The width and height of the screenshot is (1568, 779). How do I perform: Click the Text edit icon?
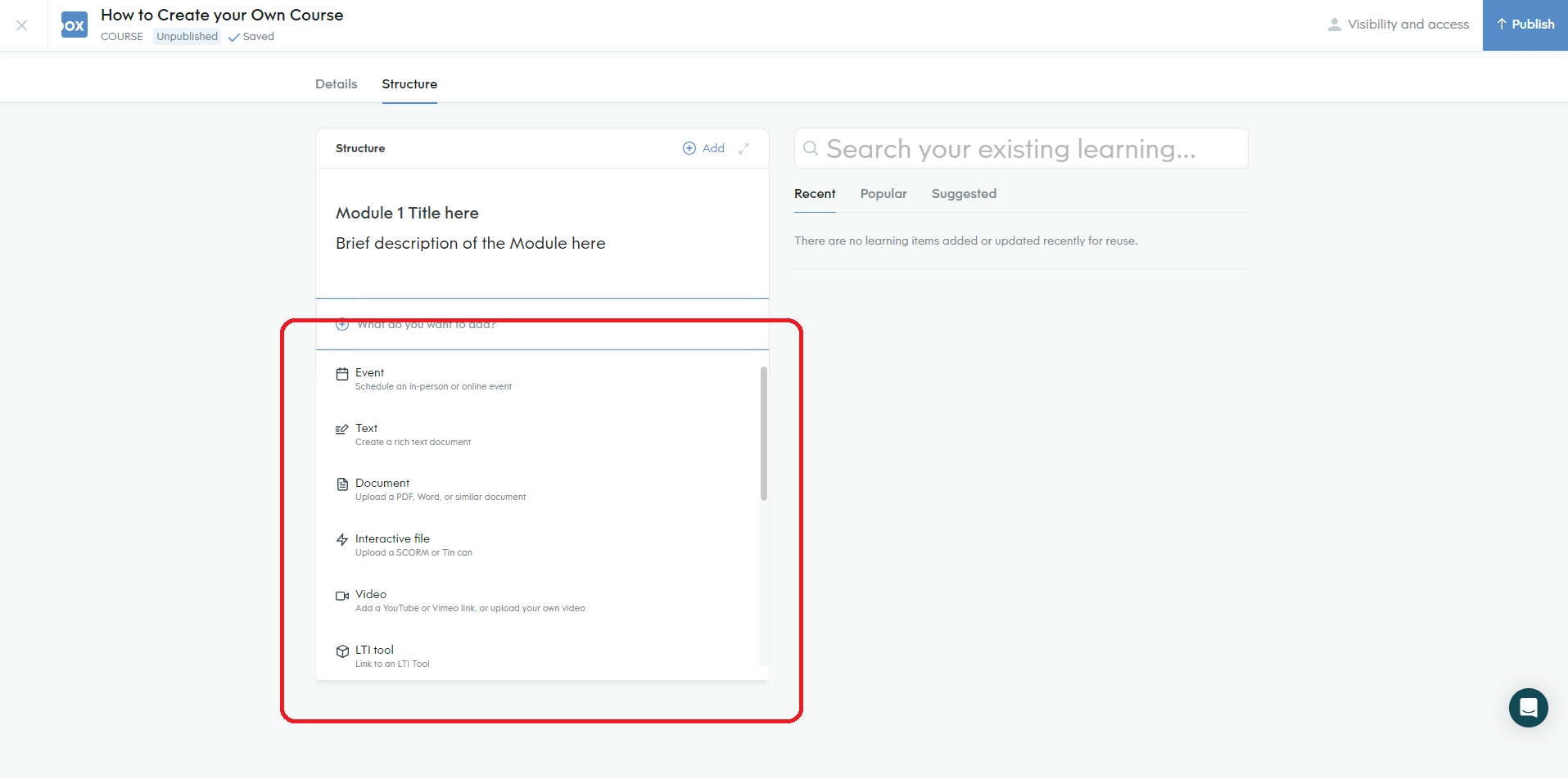click(x=342, y=430)
